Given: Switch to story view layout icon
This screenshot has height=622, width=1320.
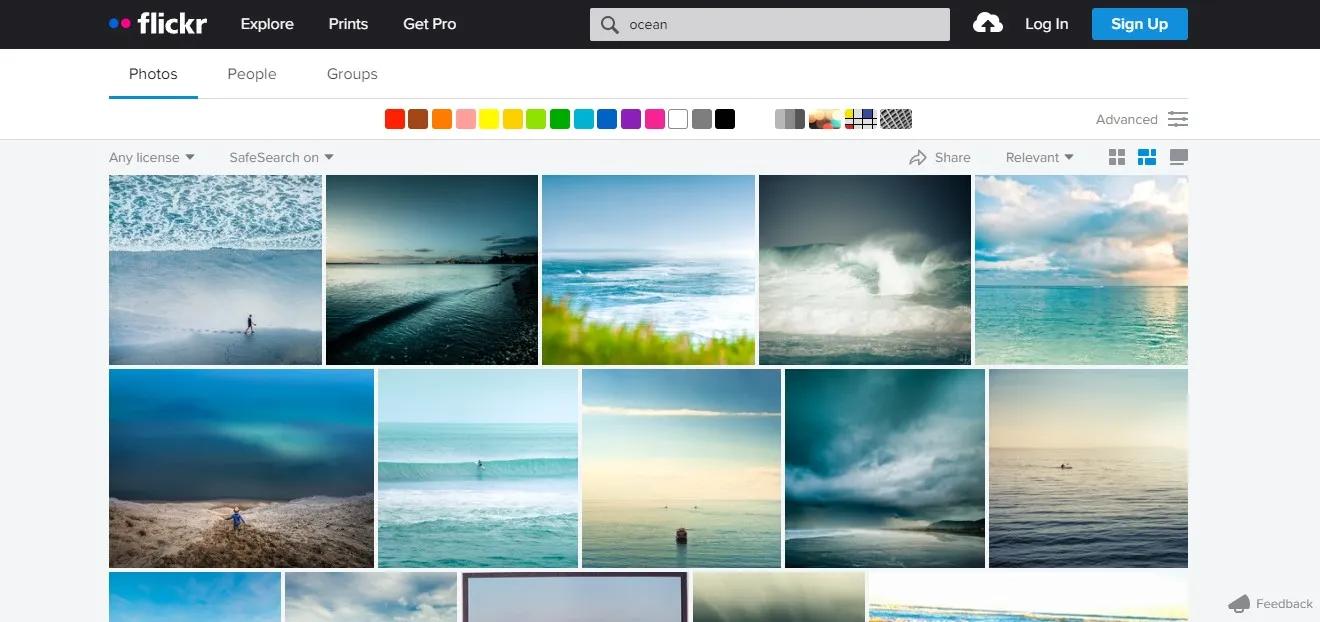Looking at the screenshot, I should coord(1178,157).
